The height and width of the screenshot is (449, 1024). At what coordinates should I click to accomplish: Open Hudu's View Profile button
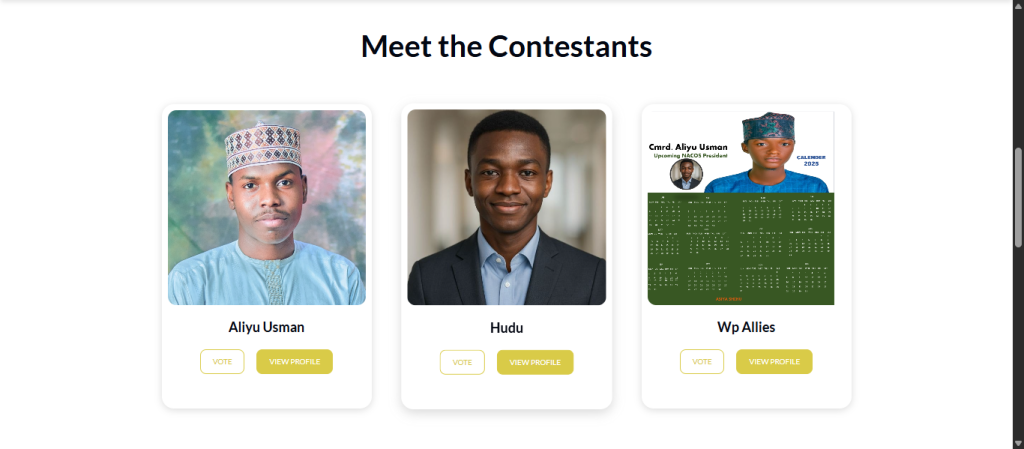point(535,362)
